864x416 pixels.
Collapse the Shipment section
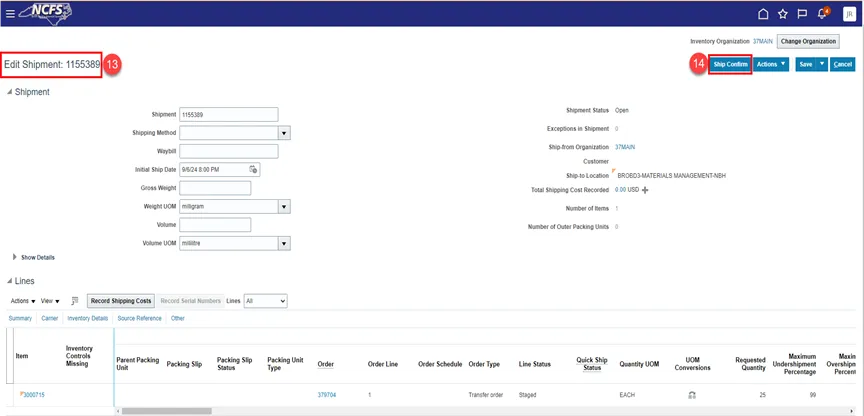10,92
